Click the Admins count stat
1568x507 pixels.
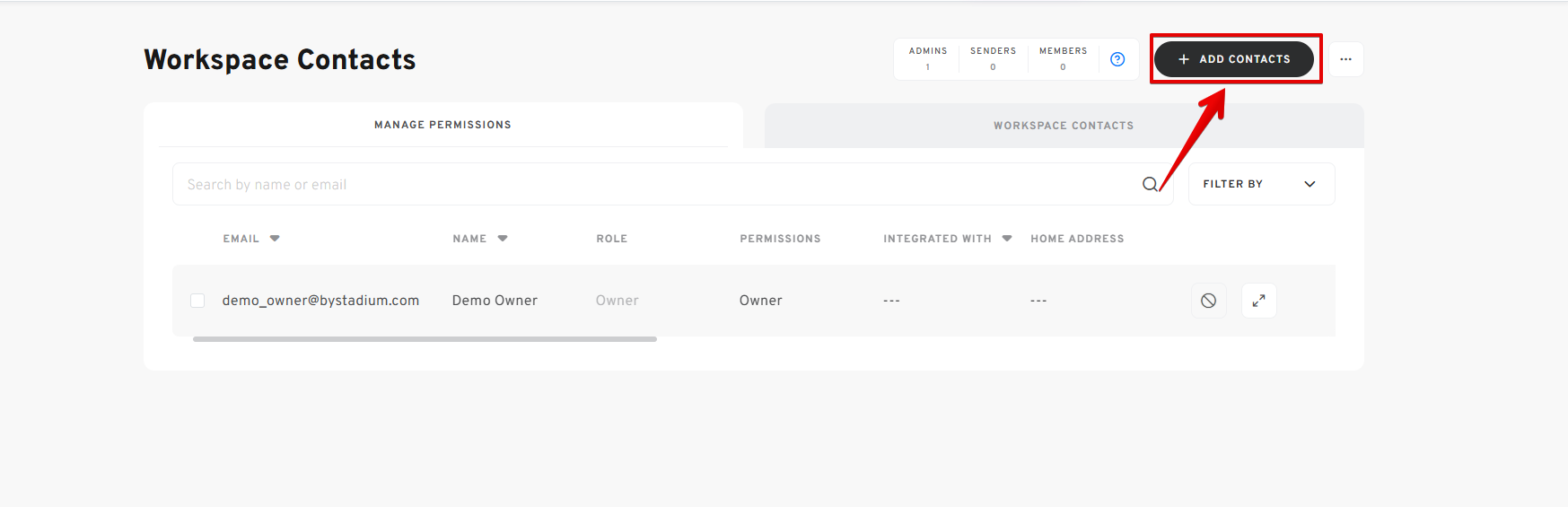(927, 59)
